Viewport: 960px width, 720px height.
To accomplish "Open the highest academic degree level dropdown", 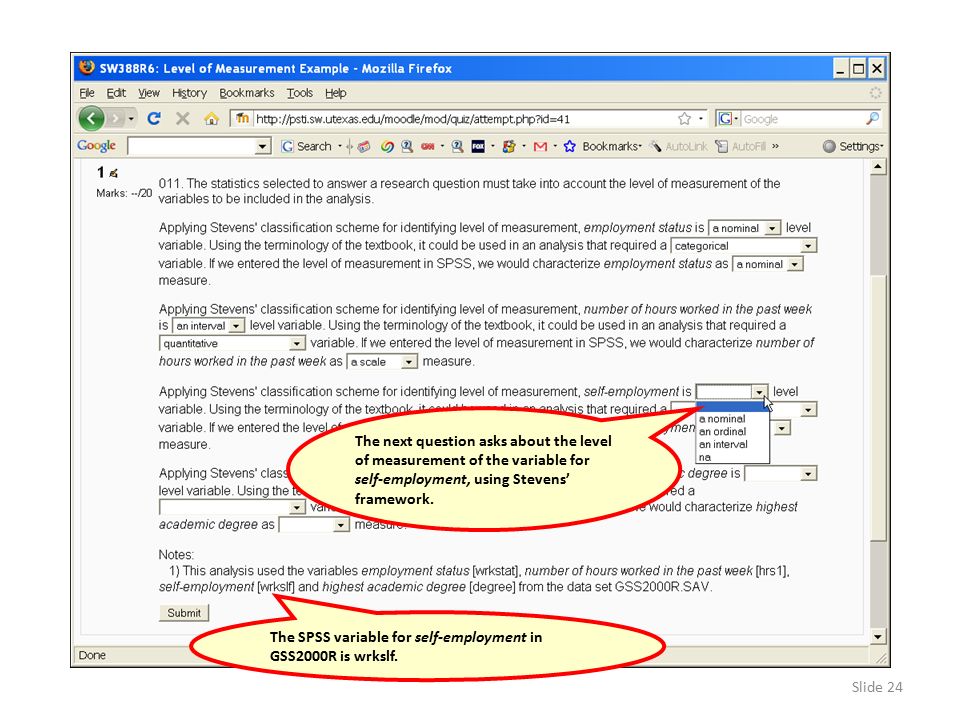I will (781, 474).
